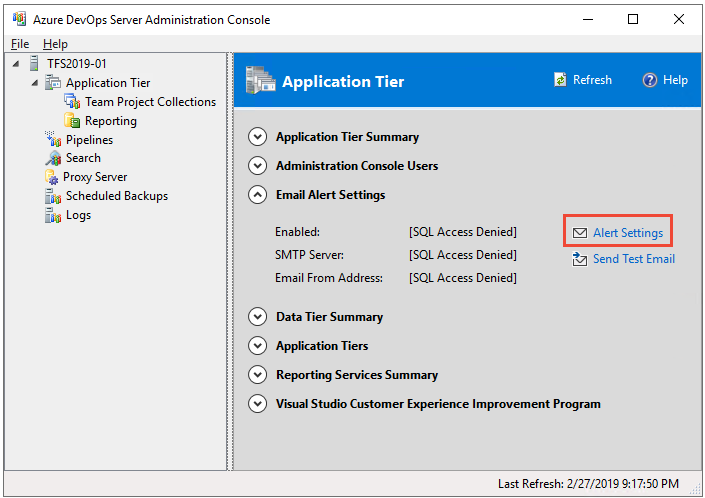Open the Help menu
This screenshot has height=498, width=705.
pyautogui.click(x=55, y=44)
